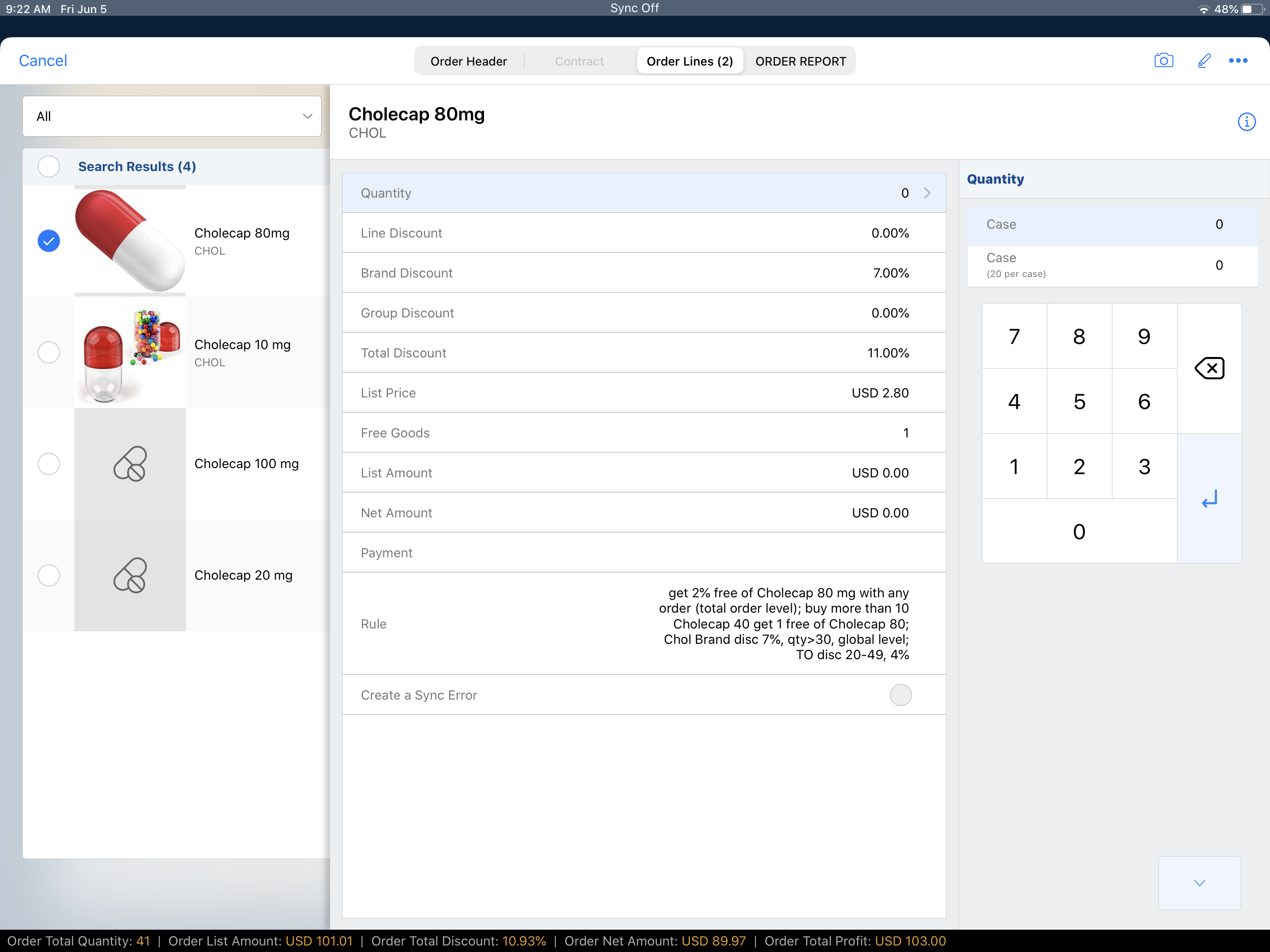Open the camera icon in top bar
This screenshot has width=1270, height=952.
[x=1163, y=60]
